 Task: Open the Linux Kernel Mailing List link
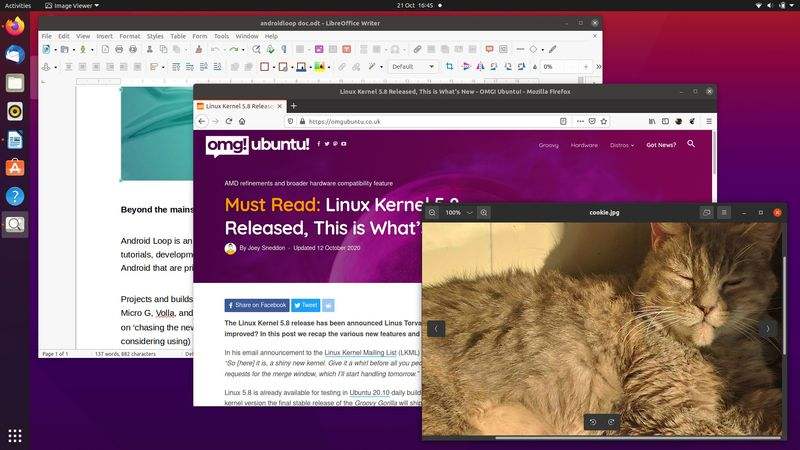360,353
